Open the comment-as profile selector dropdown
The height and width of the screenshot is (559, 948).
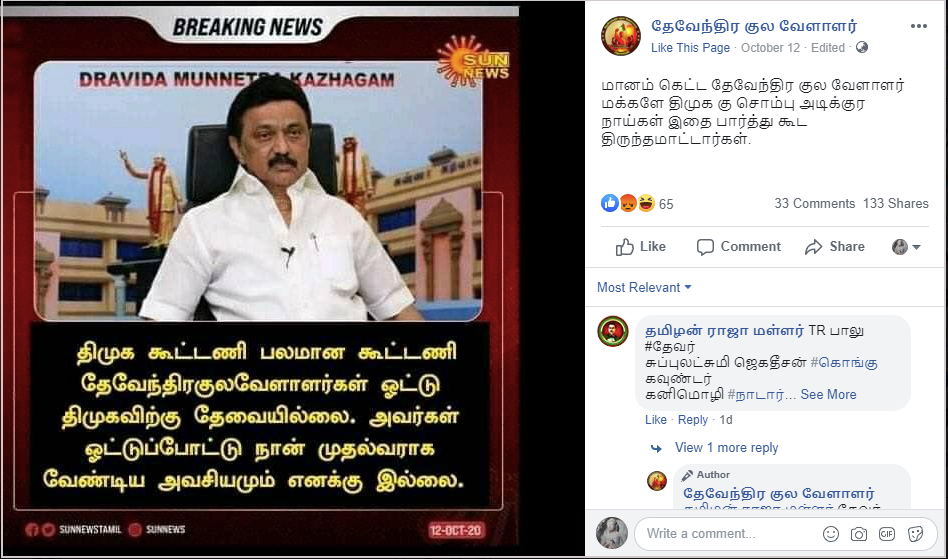pos(906,247)
